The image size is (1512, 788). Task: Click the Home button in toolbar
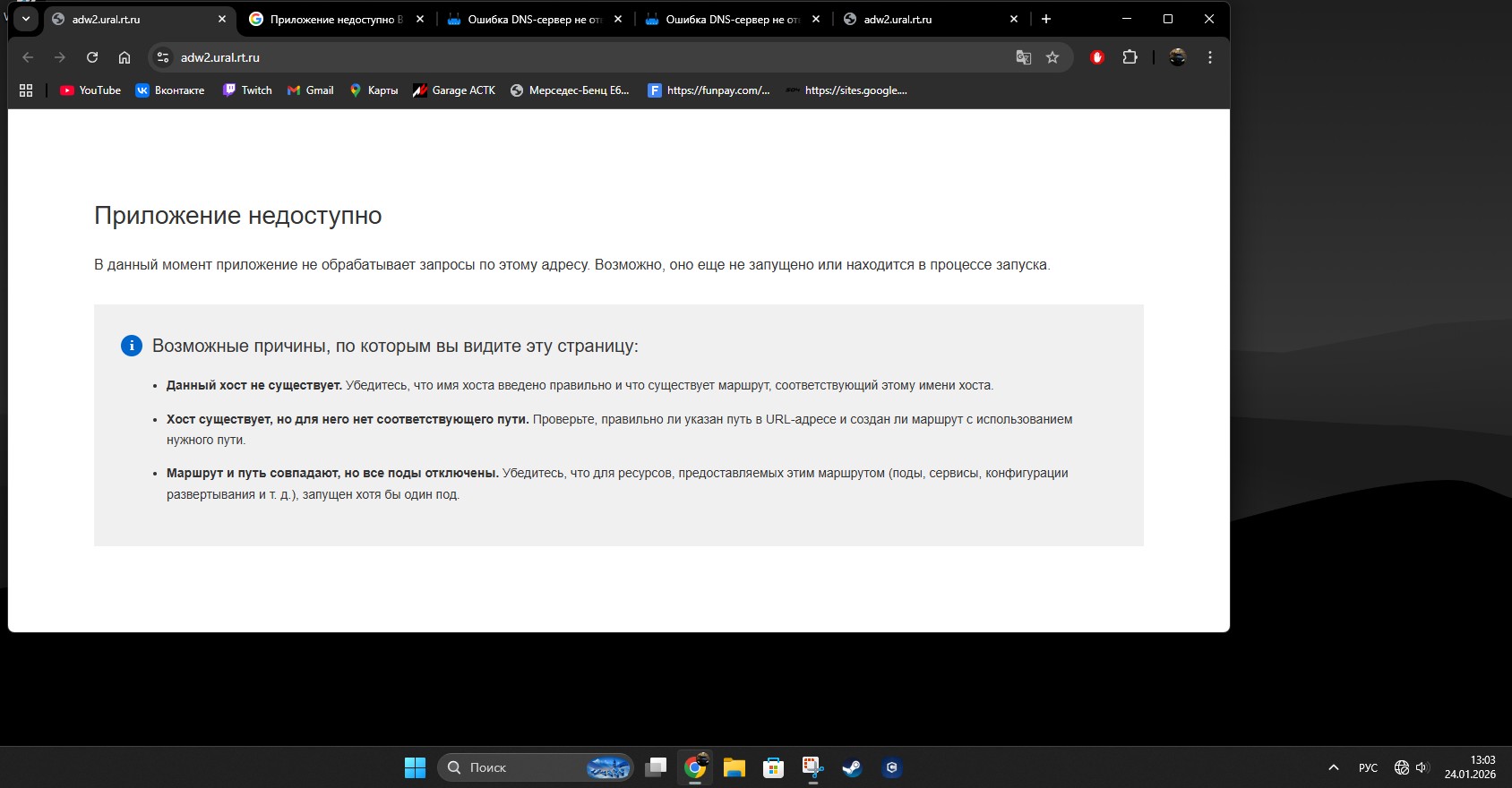(125, 57)
